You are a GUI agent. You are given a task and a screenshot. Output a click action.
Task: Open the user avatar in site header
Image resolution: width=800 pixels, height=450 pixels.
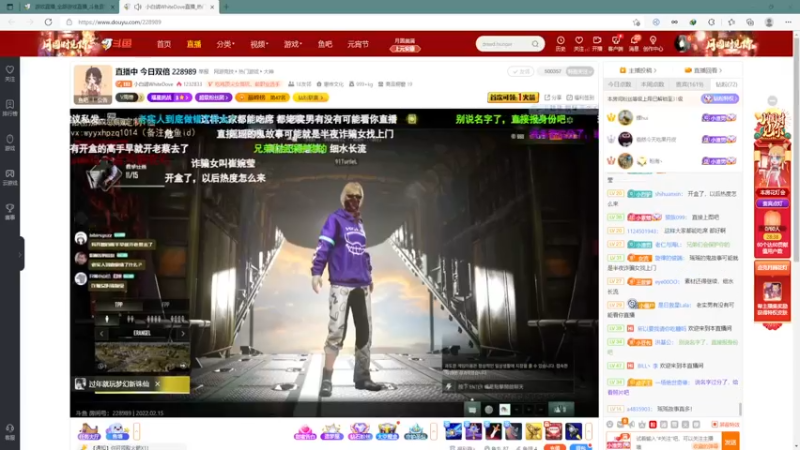pyautogui.click(x=682, y=44)
